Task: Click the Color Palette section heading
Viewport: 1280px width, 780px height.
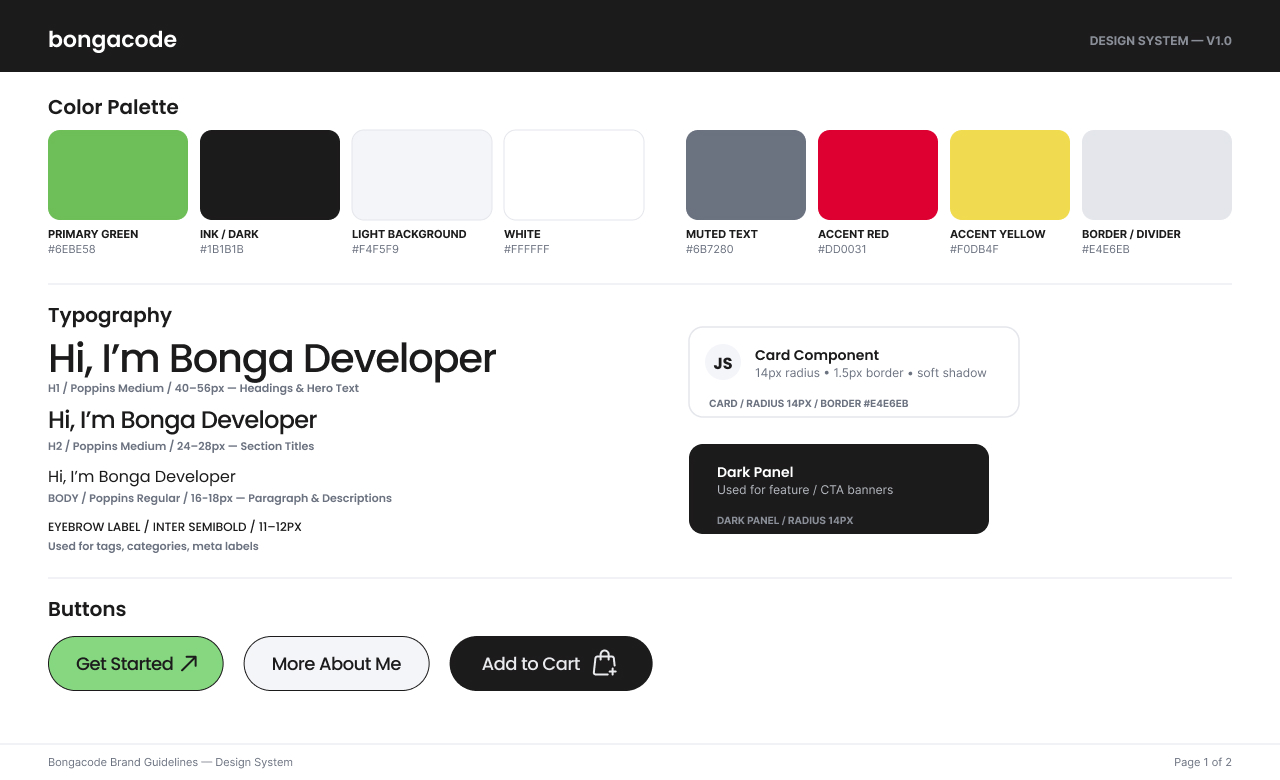Action: (113, 107)
